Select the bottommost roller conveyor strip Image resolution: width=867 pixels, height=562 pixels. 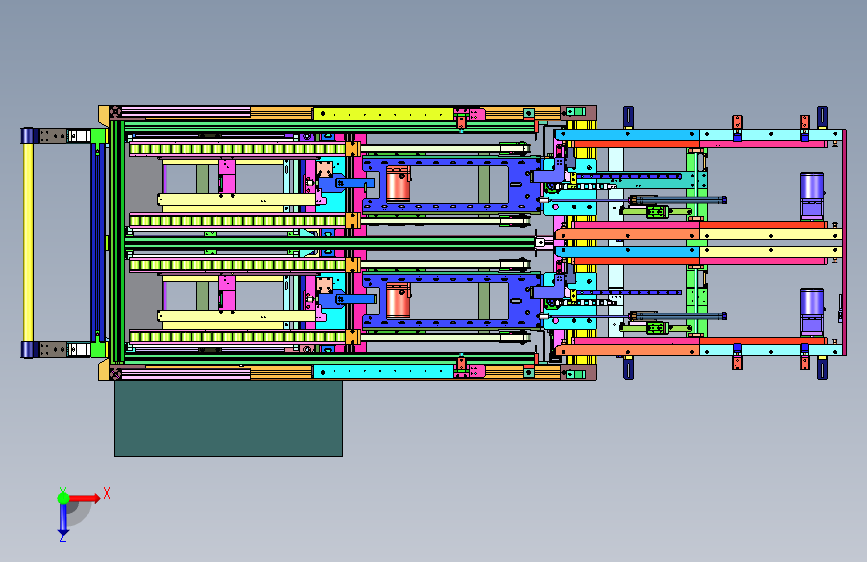(x=238, y=336)
